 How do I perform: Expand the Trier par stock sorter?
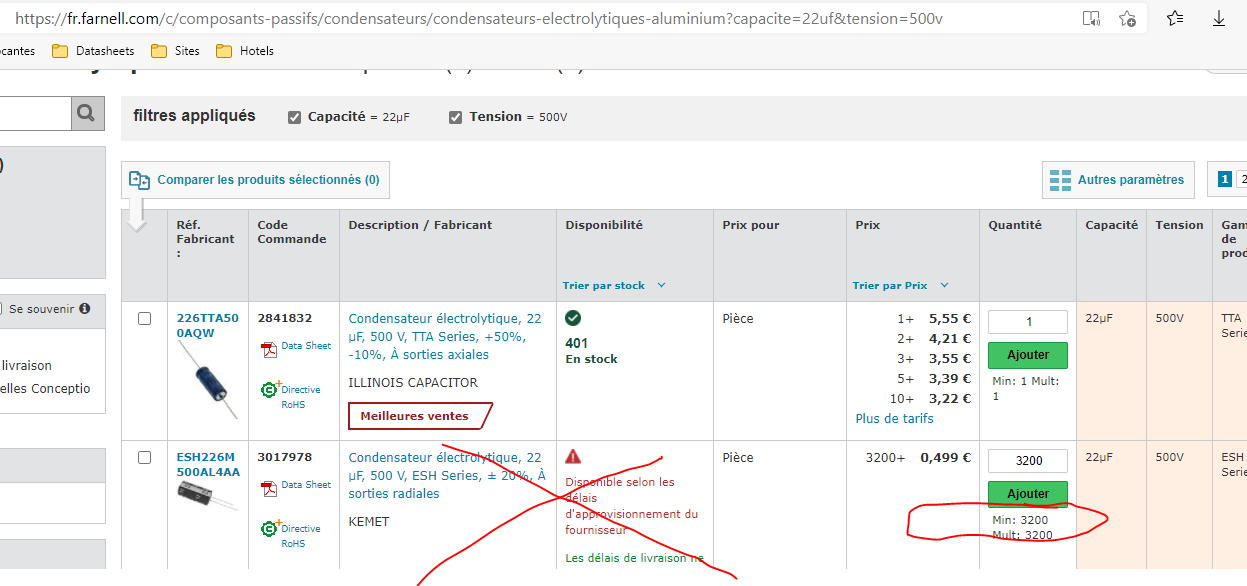pos(614,286)
